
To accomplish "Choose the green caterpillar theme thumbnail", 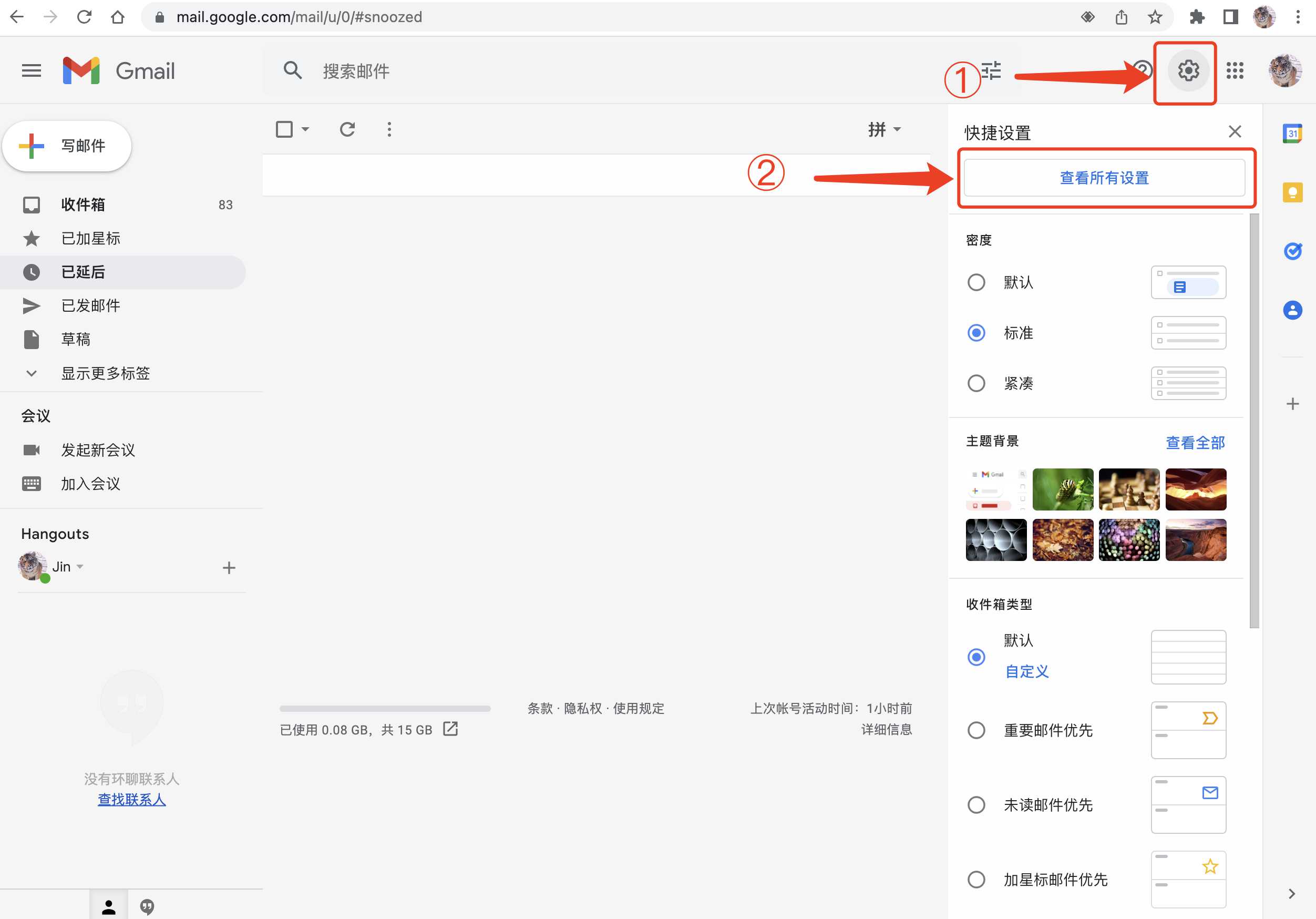I will coord(1063,489).
